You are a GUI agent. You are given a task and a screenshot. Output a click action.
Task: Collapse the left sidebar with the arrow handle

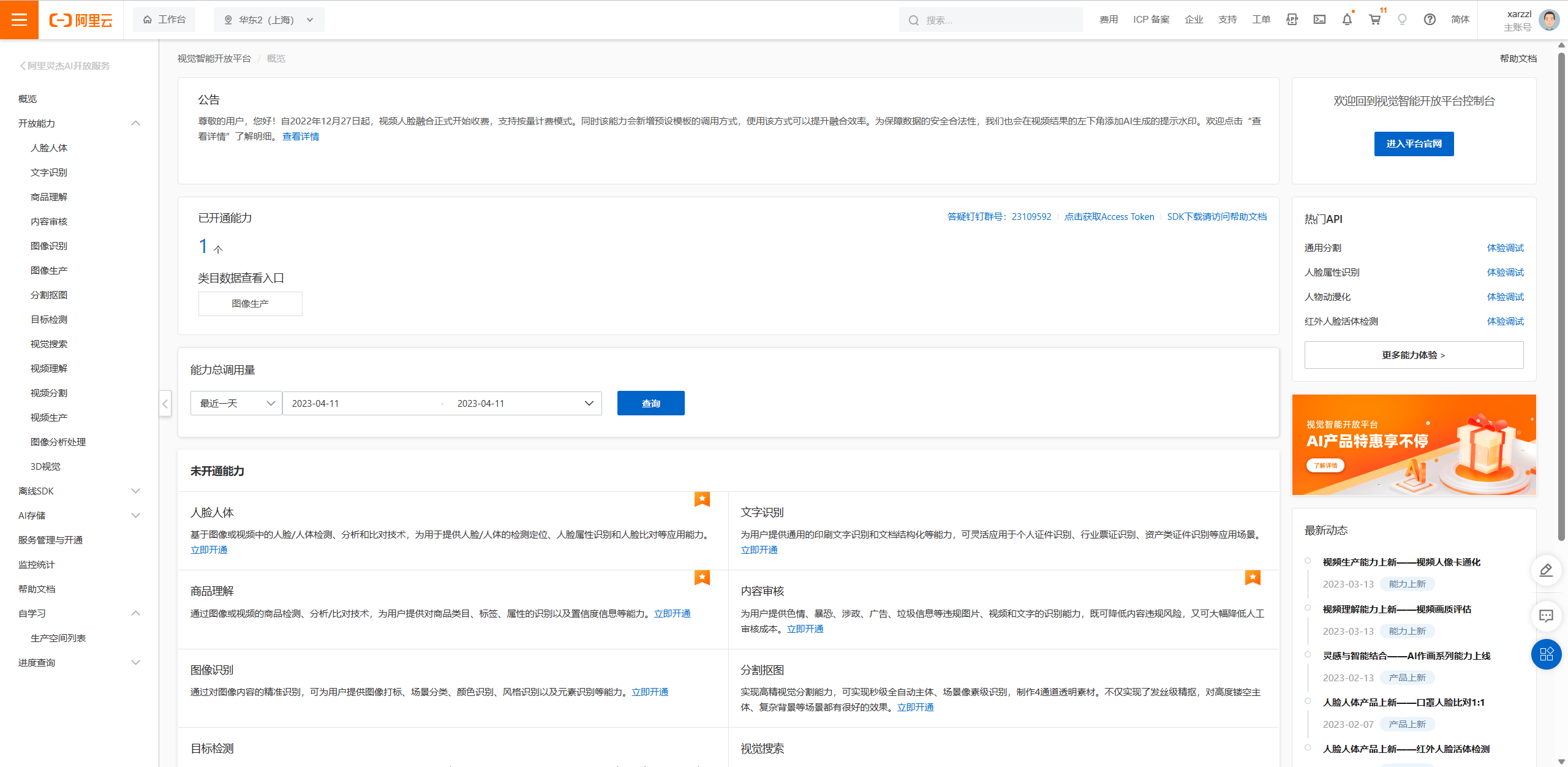(165, 404)
